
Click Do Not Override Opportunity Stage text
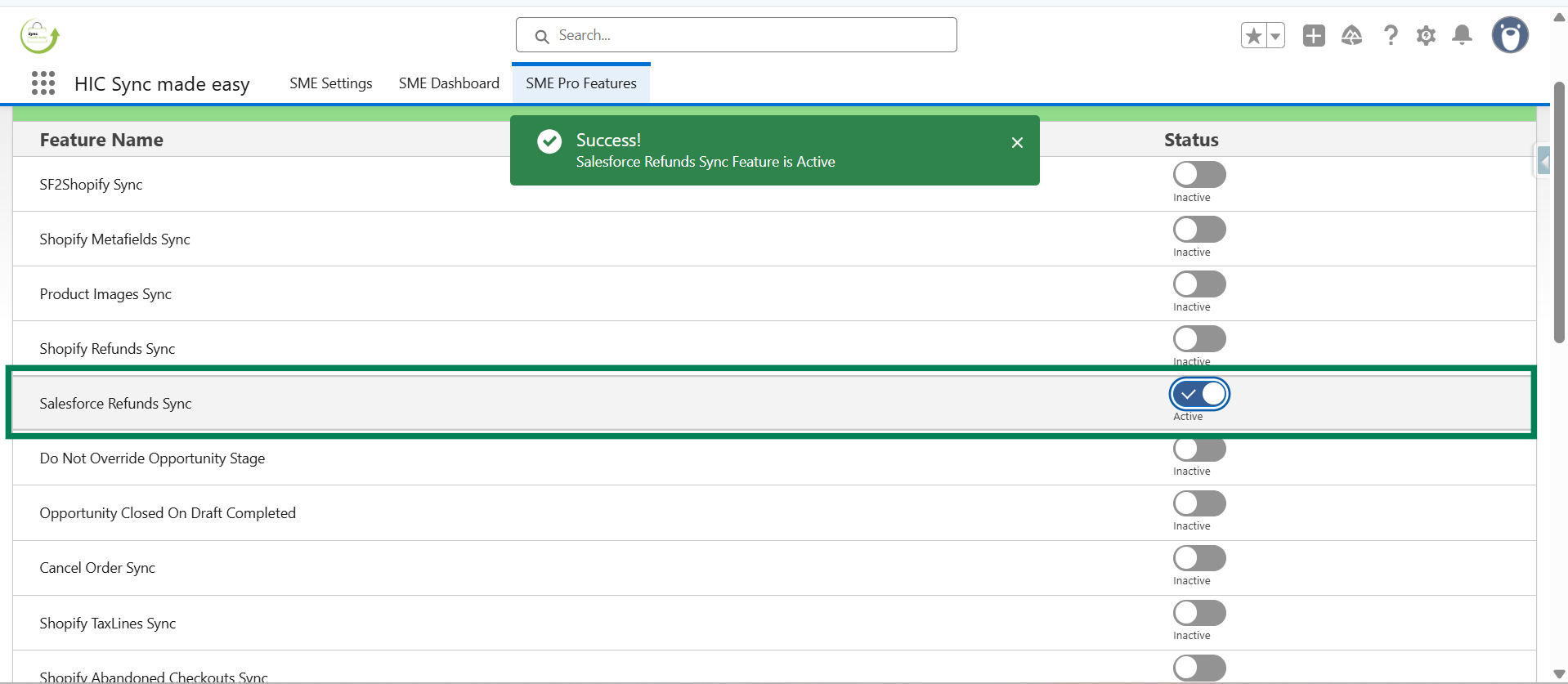pyautogui.click(x=152, y=458)
